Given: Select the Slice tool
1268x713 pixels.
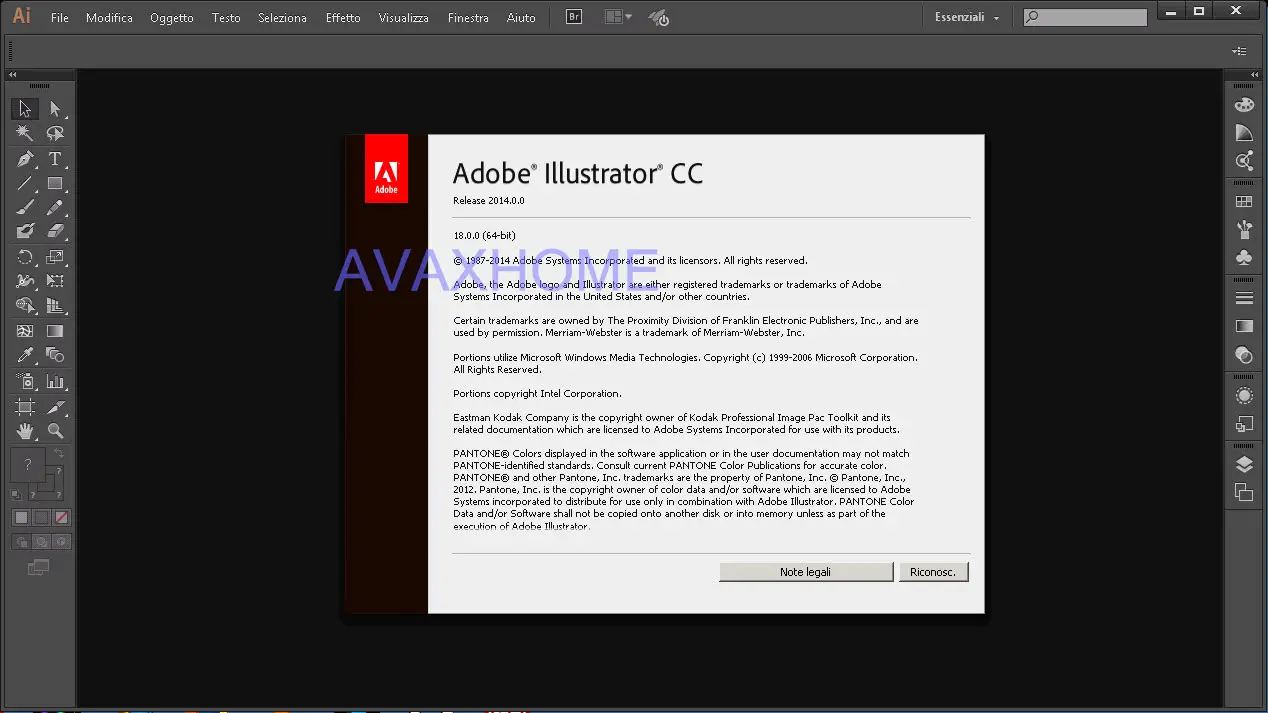Looking at the screenshot, I should tap(55, 407).
